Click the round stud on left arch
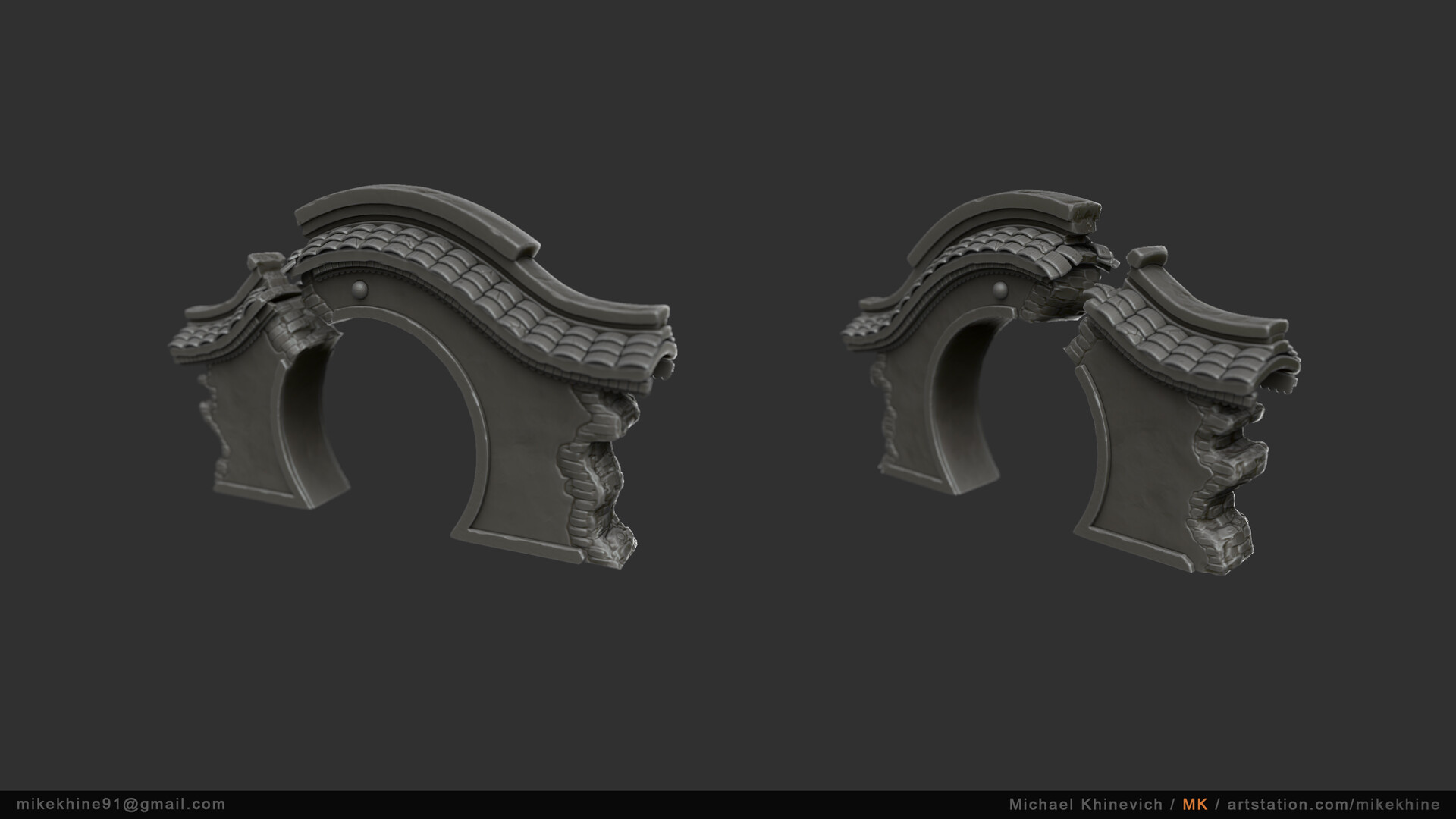The width and height of the screenshot is (1456, 819). [359, 288]
